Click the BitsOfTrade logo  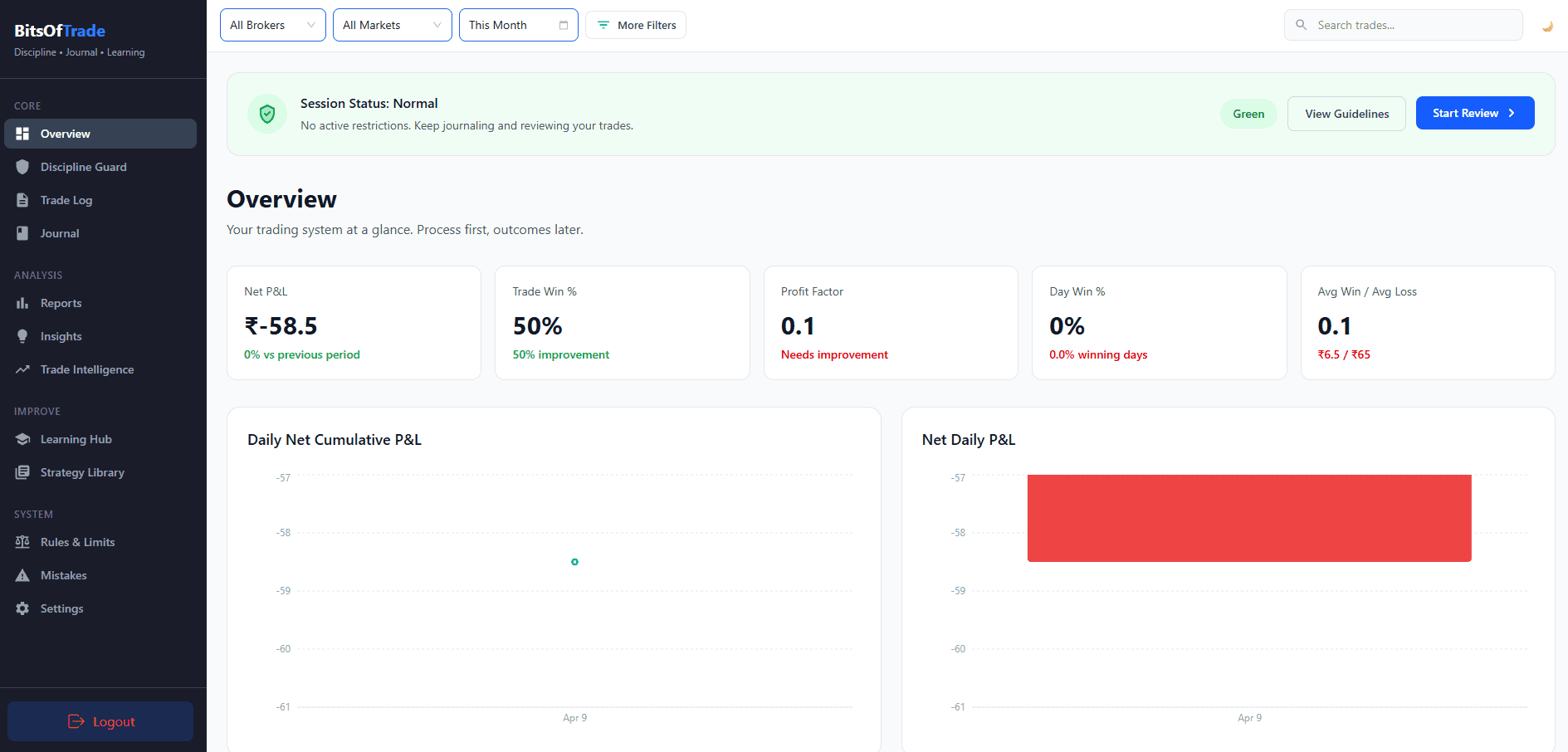click(60, 31)
